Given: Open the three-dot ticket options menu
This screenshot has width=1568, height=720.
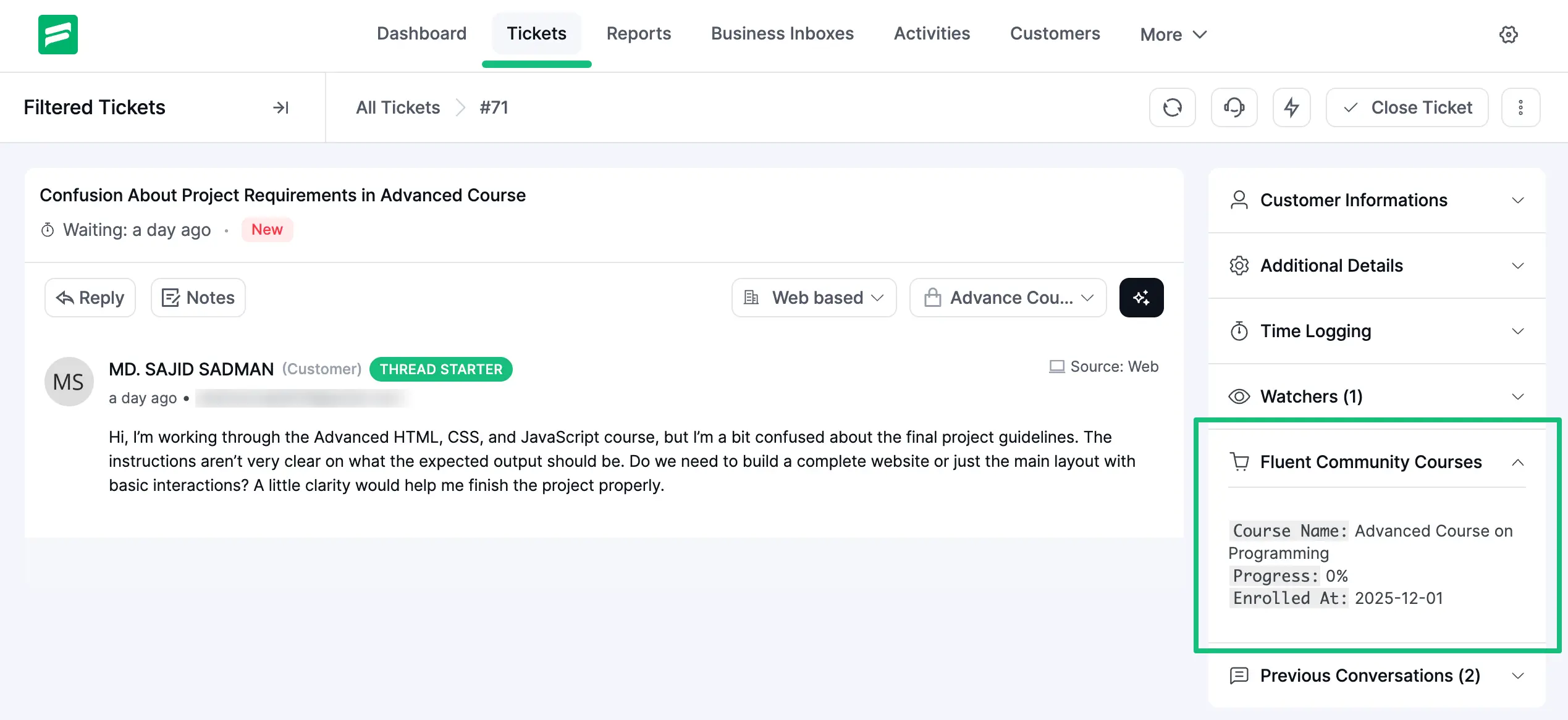Looking at the screenshot, I should 1520,107.
